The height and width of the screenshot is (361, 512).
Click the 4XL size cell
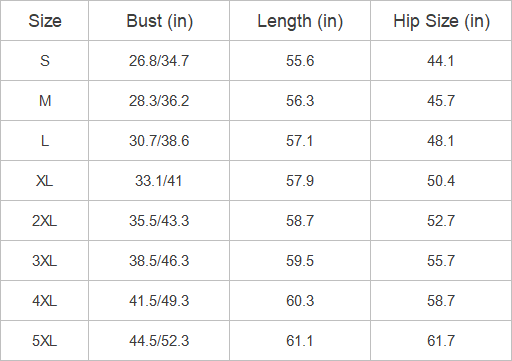pyautogui.click(x=45, y=301)
